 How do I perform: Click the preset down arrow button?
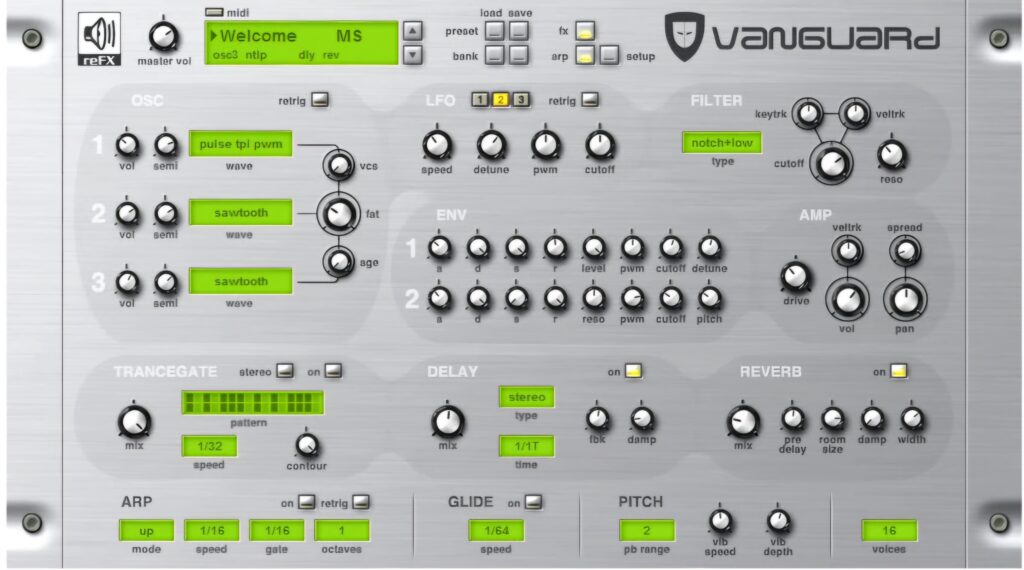pyautogui.click(x=412, y=55)
